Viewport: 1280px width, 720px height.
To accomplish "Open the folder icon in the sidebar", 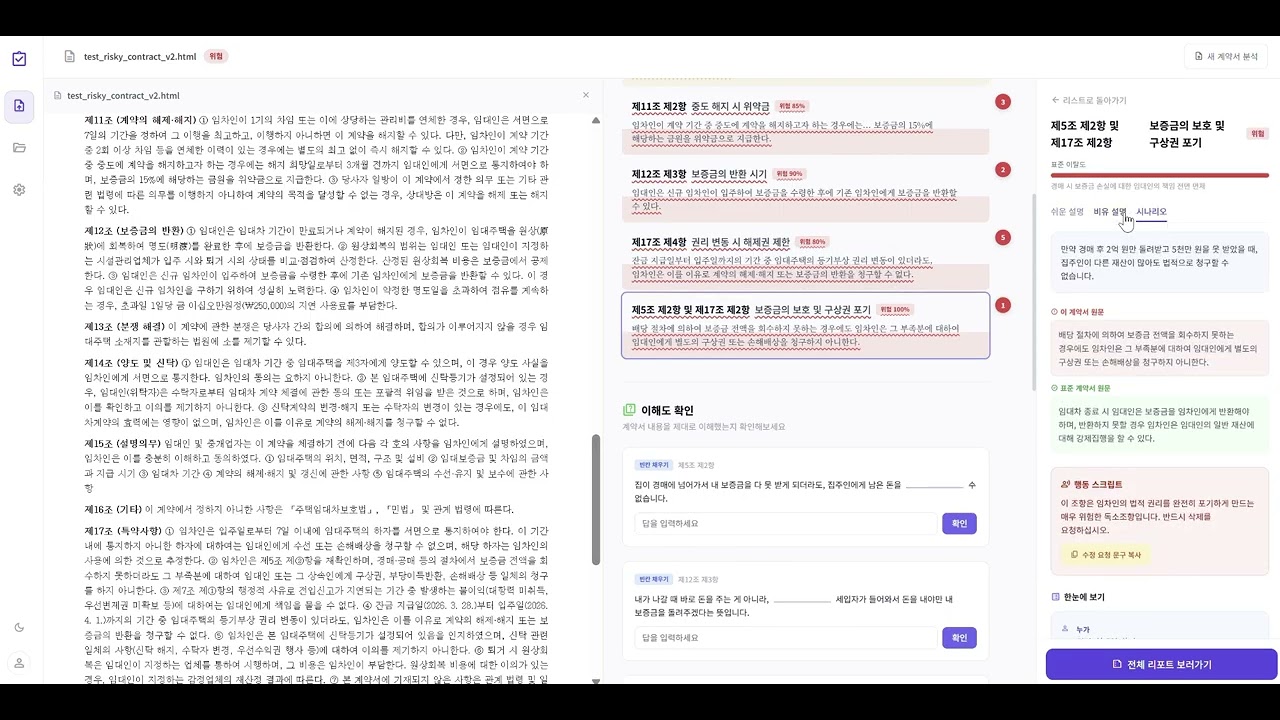I will [19, 148].
